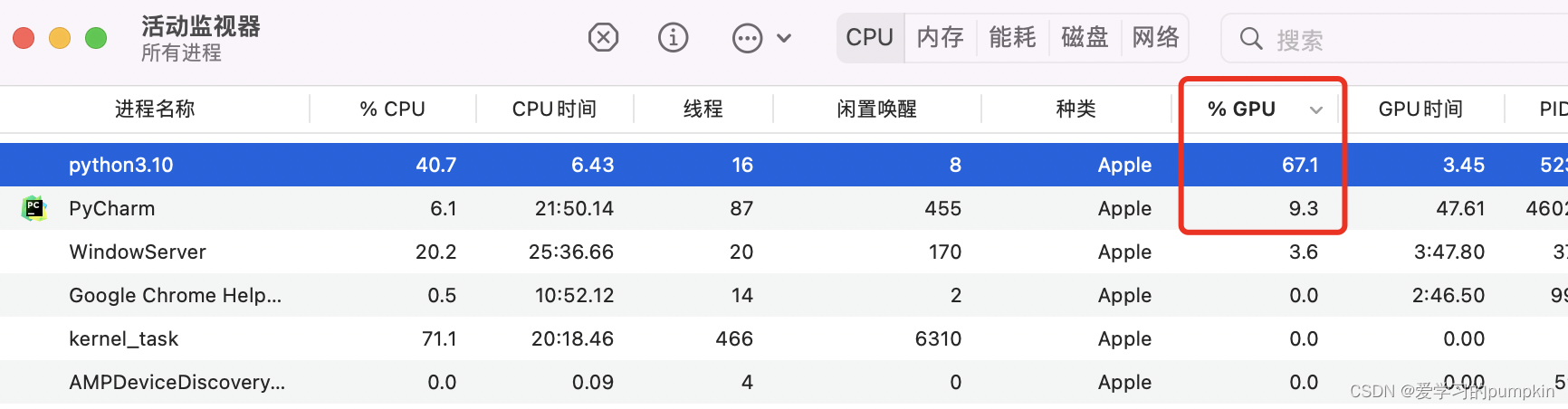Click the 67.1 GPU value
This screenshot has width=1568, height=409.
pyautogui.click(x=1300, y=165)
